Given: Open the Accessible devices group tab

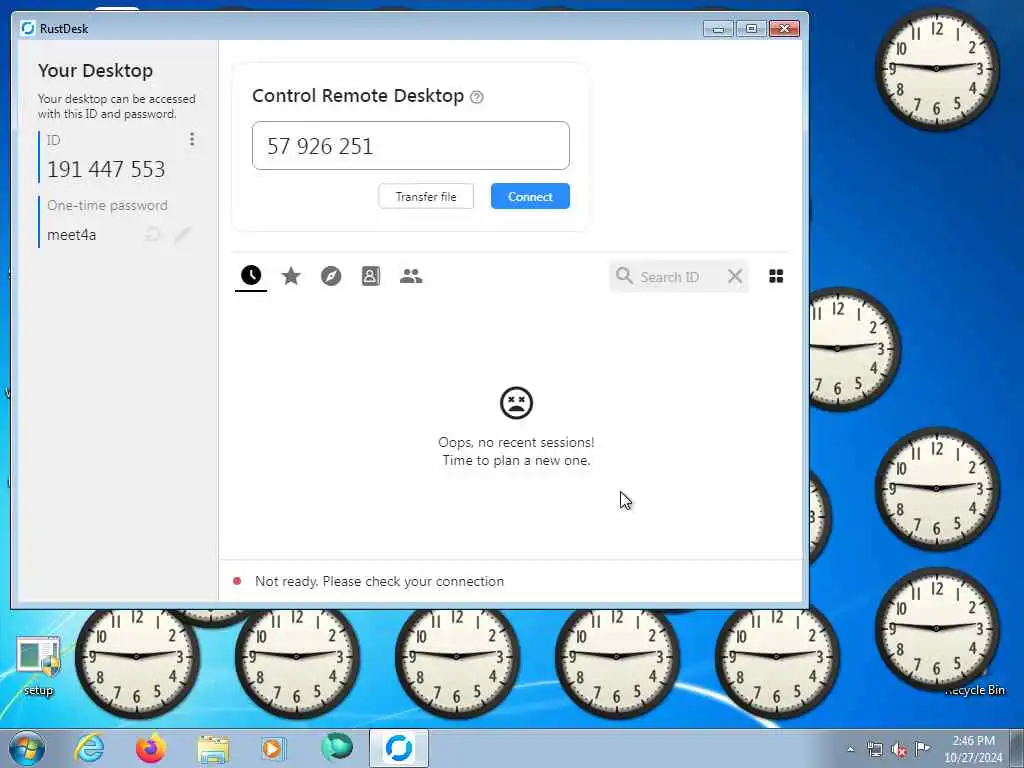Looking at the screenshot, I should click(411, 276).
